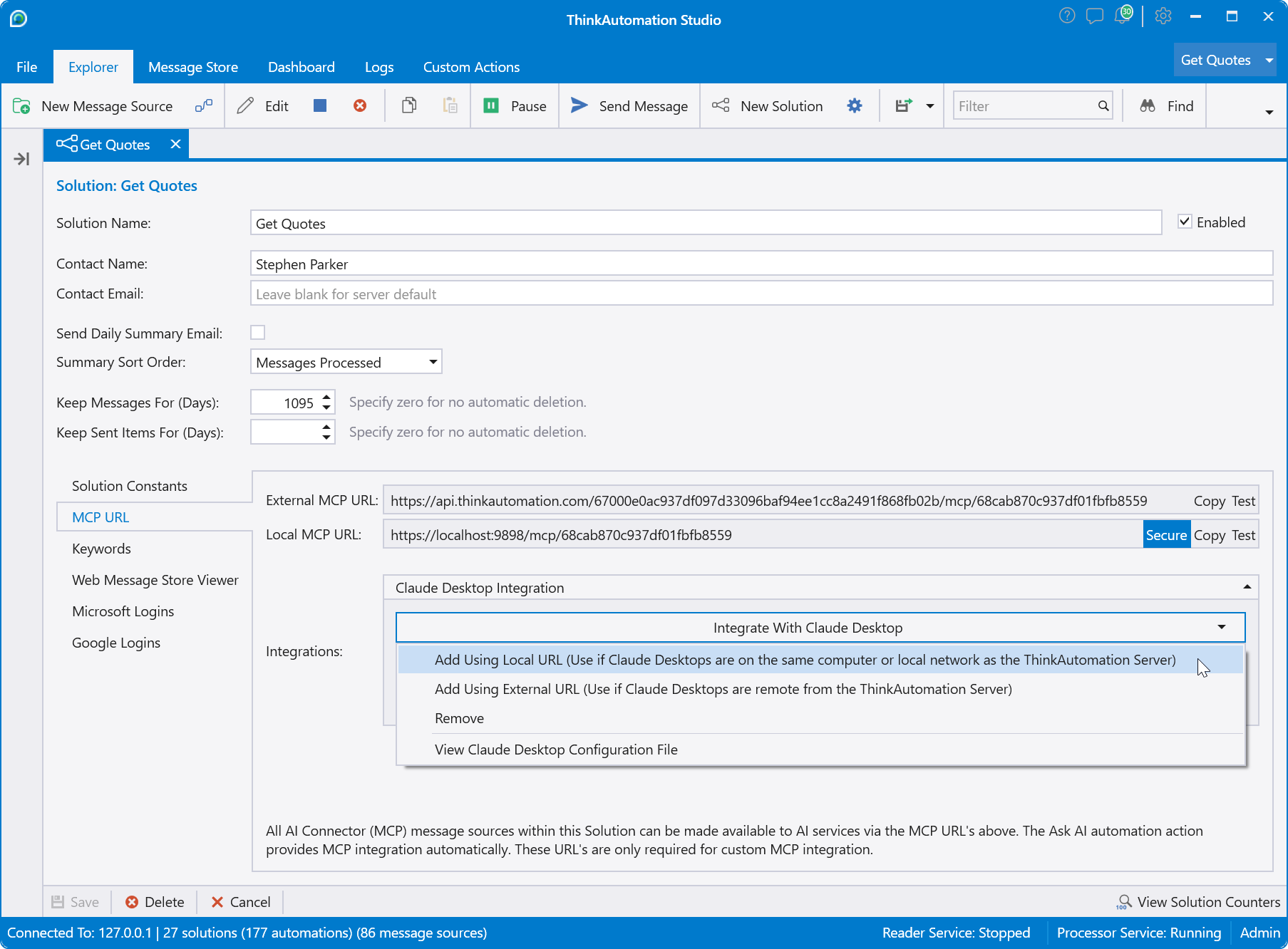Select the Explorer tab

[x=93, y=67]
